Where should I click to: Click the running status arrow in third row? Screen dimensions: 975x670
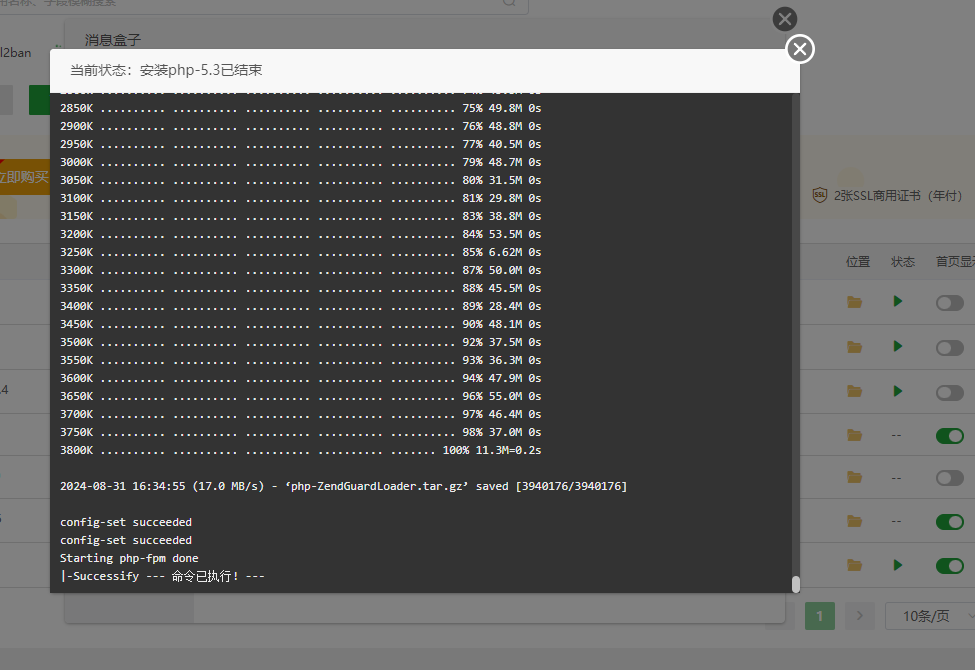897,391
